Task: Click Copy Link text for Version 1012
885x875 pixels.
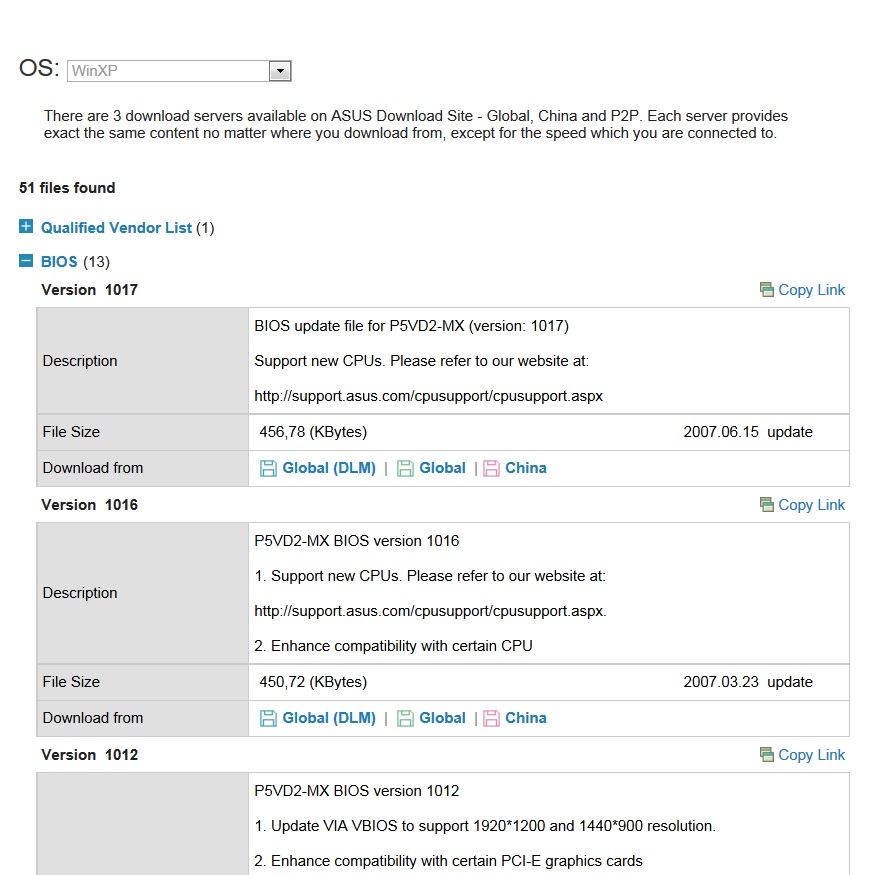Action: pos(811,755)
